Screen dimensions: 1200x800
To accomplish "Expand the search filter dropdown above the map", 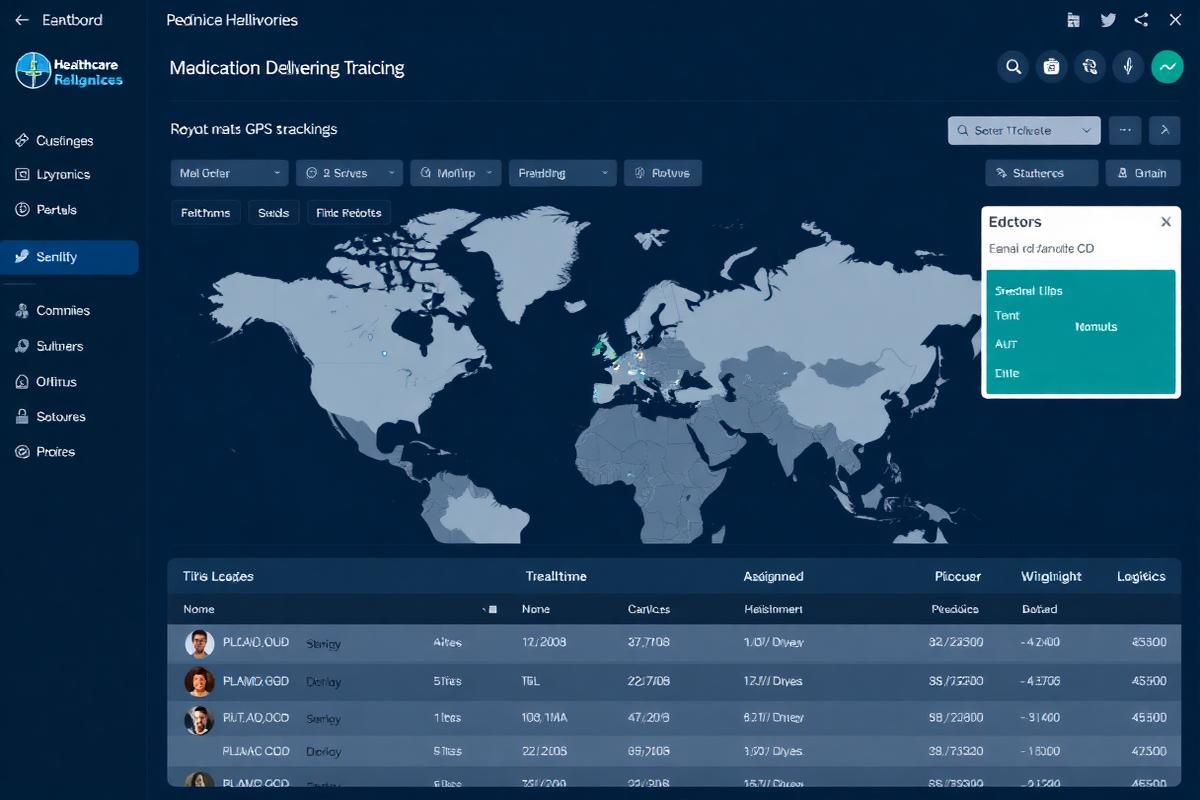I will (x=1023, y=130).
